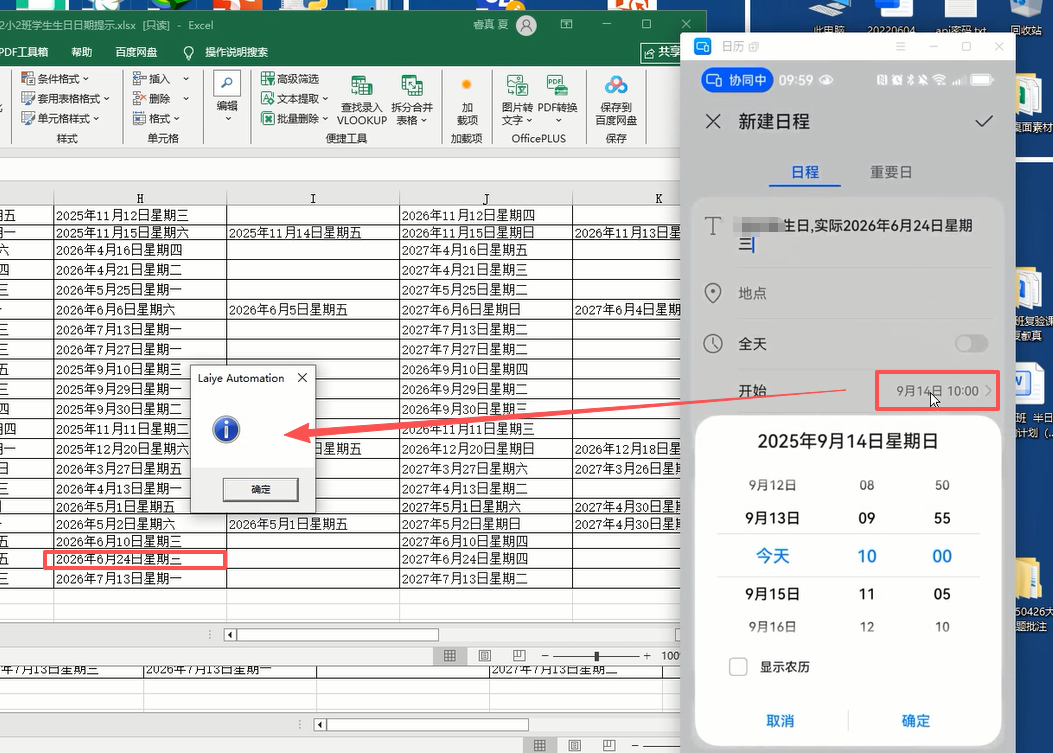Open the 百度网盘 ribbon tab

tap(135, 51)
